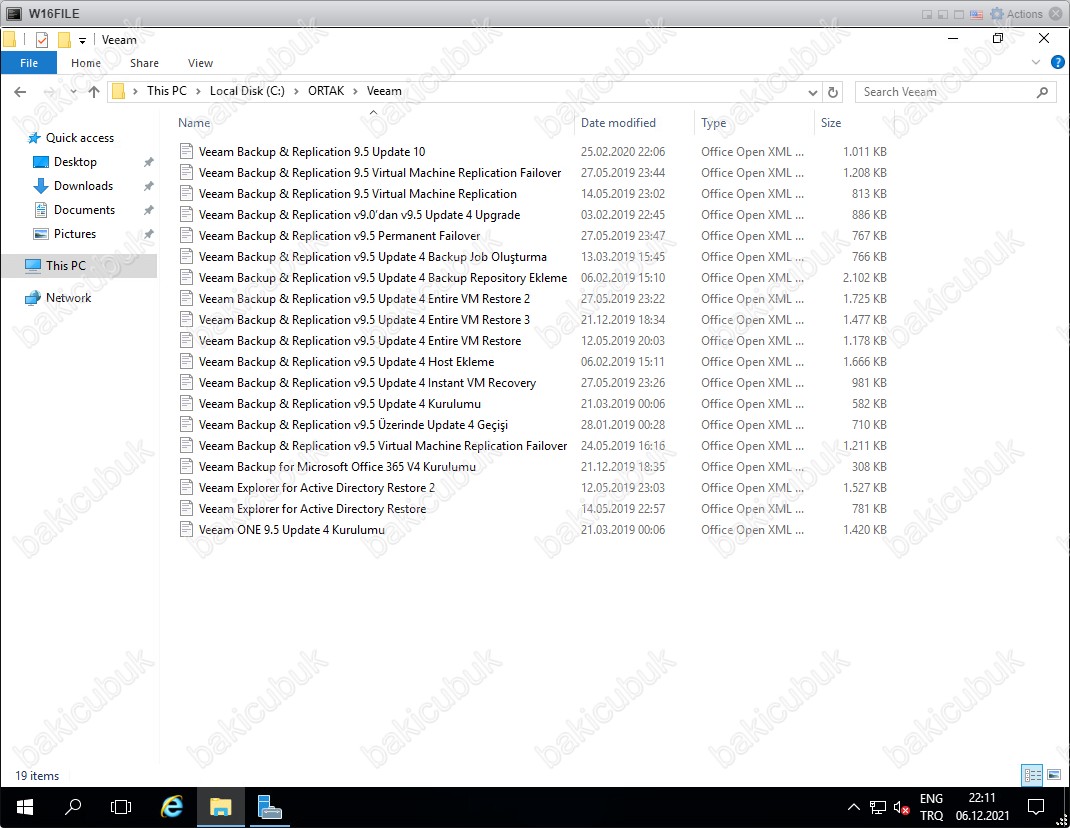Click the file icon of the Permanent Failover document
1070x828 pixels.
pyautogui.click(x=186, y=235)
